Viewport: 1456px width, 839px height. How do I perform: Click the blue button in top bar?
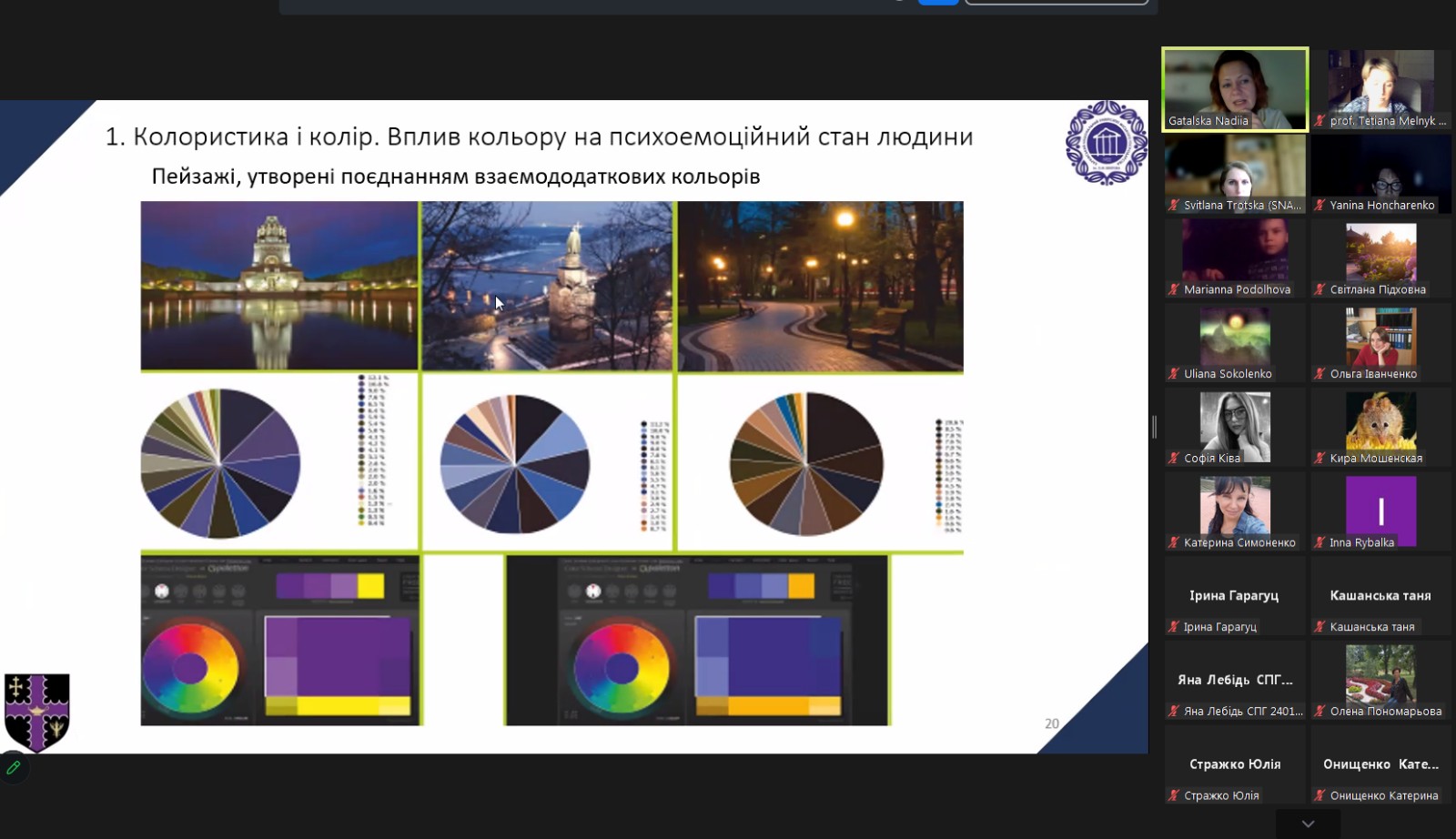coord(938,3)
